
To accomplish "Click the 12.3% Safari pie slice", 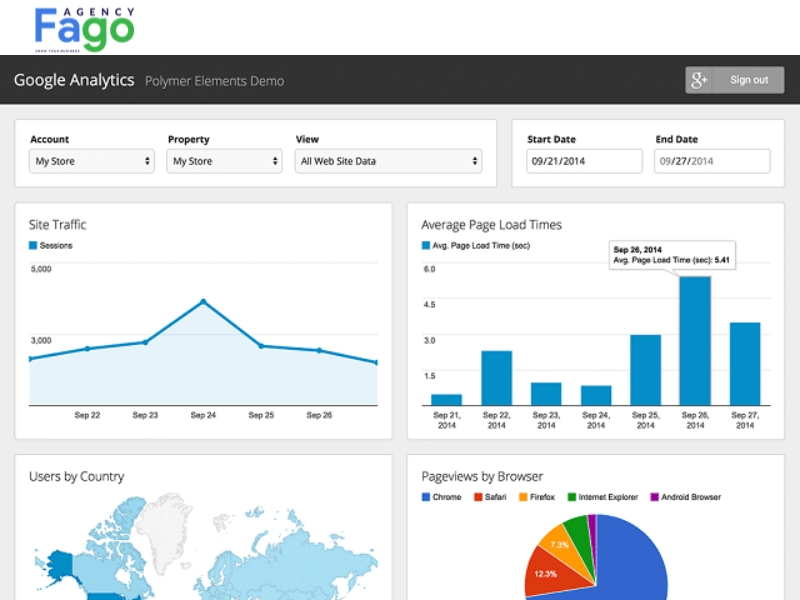I will tap(554, 574).
